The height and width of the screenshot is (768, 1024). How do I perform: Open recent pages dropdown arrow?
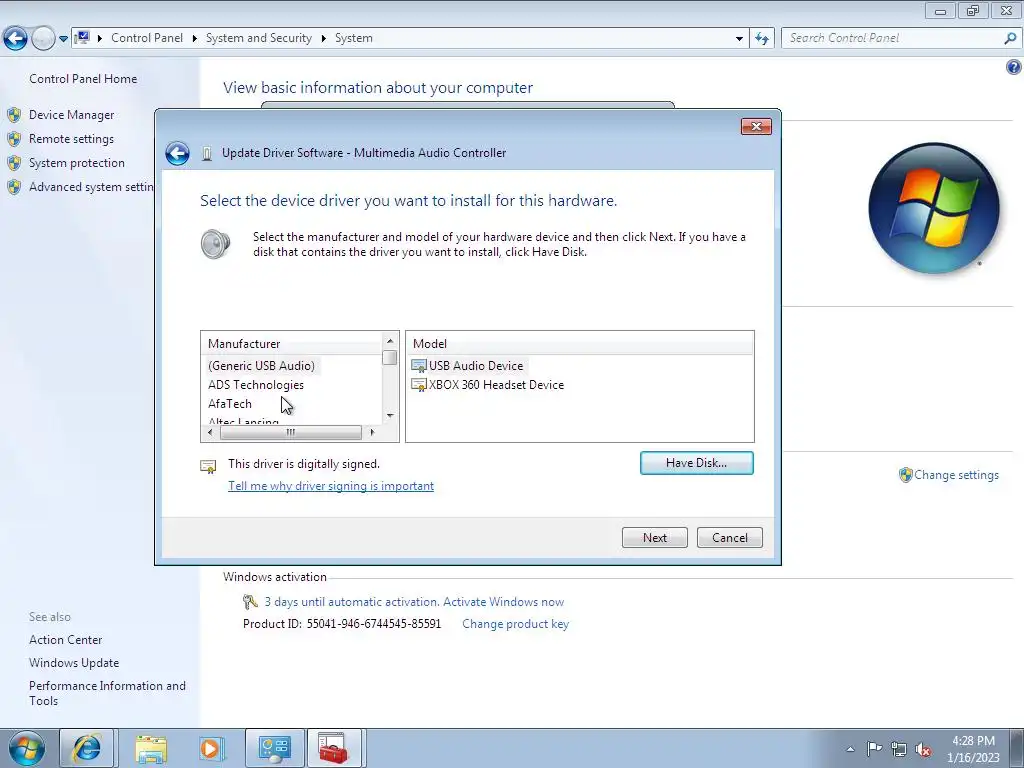(x=63, y=39)
